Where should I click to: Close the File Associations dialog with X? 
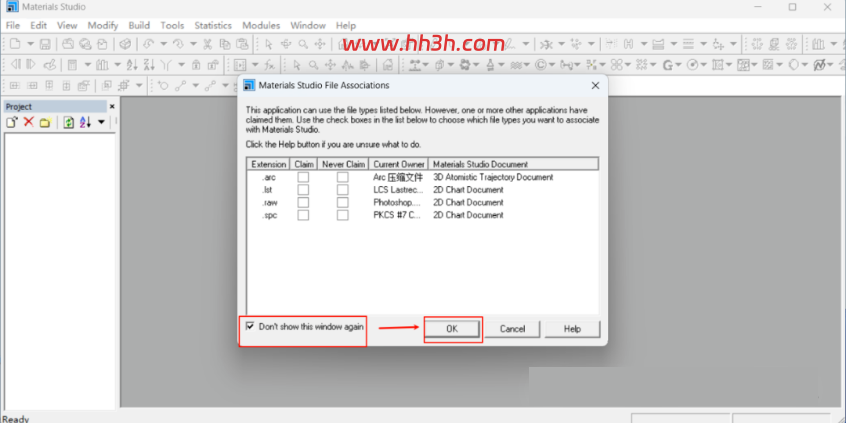(x=595, y=85)
